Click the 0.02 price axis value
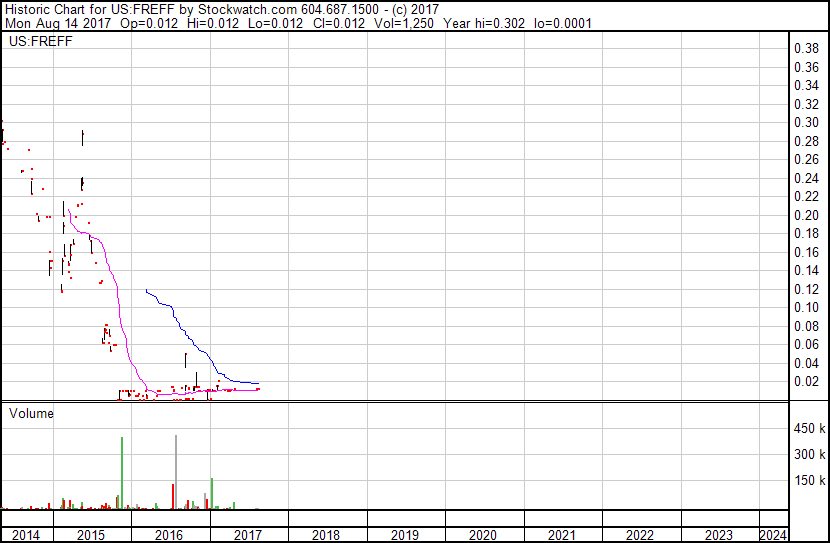Screen dimensions: 830x543 (x=806, y=382)
